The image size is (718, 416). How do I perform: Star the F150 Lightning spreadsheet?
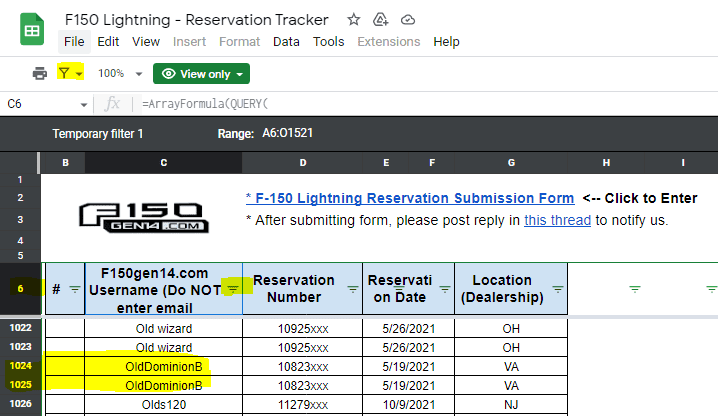(x=352, y=19)
